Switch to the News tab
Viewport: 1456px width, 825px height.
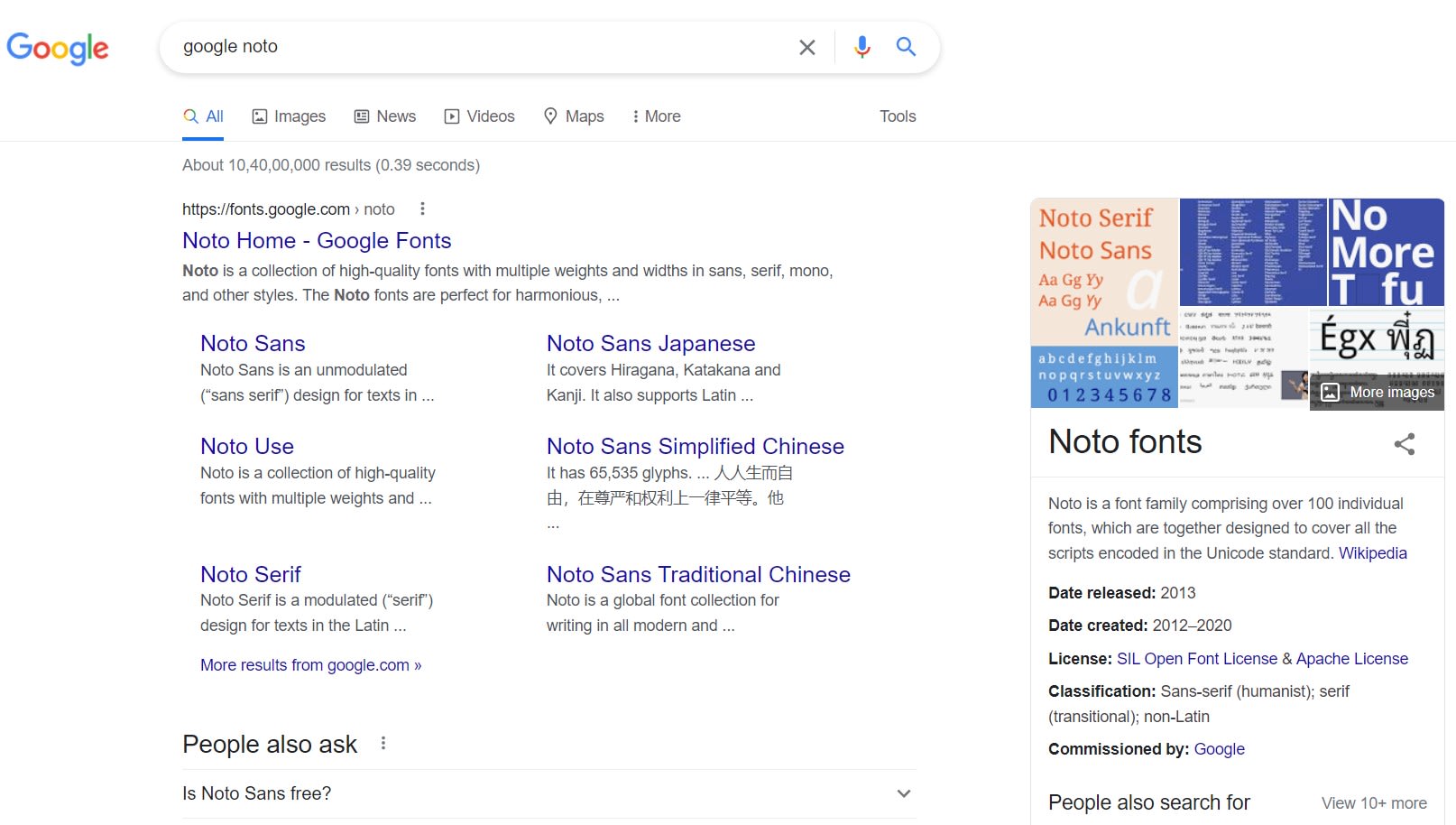click(x=385, y=116)
